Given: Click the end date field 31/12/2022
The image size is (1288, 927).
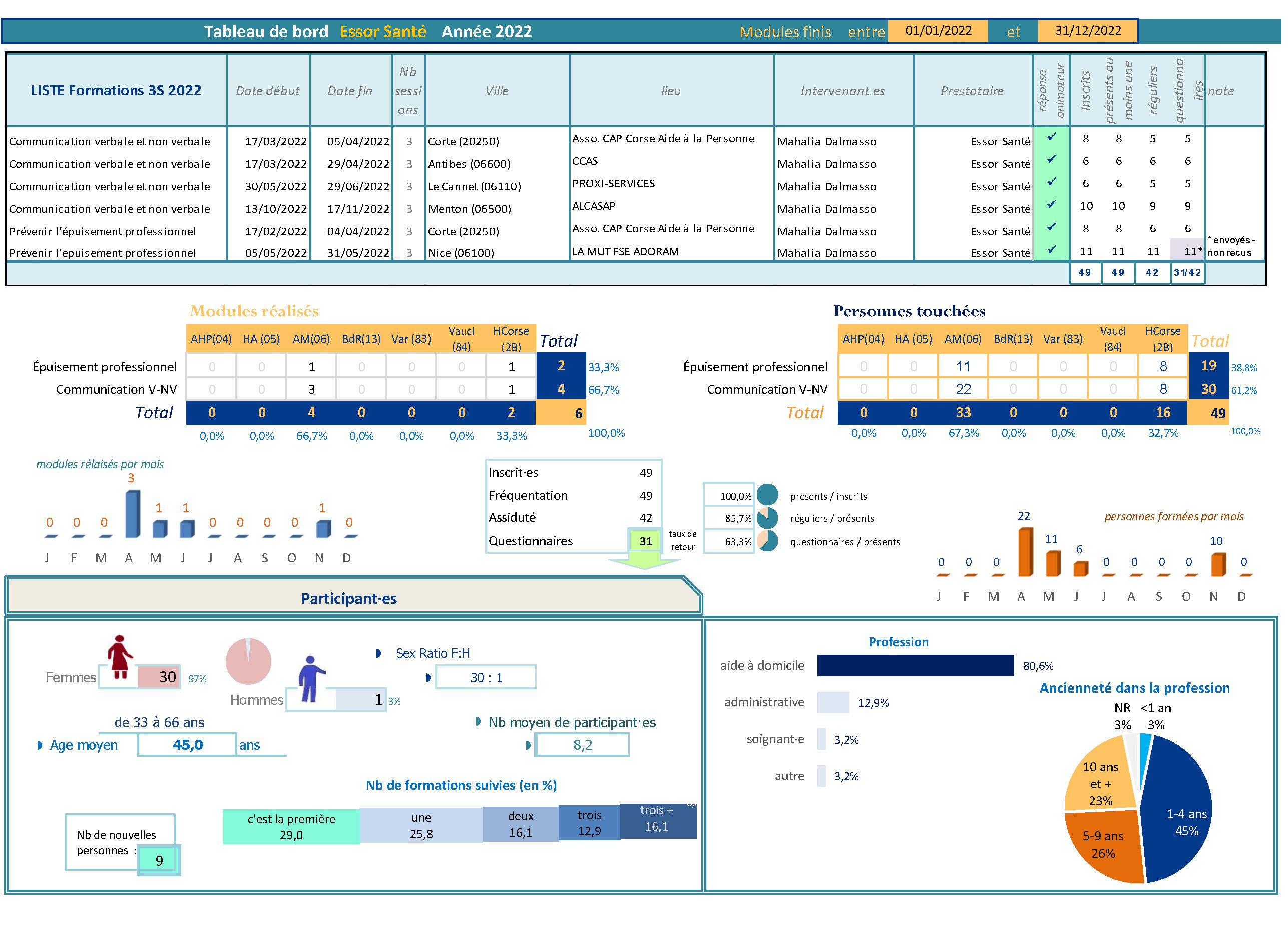Looking at the screenshot, I should click(x=1087, y=31).
